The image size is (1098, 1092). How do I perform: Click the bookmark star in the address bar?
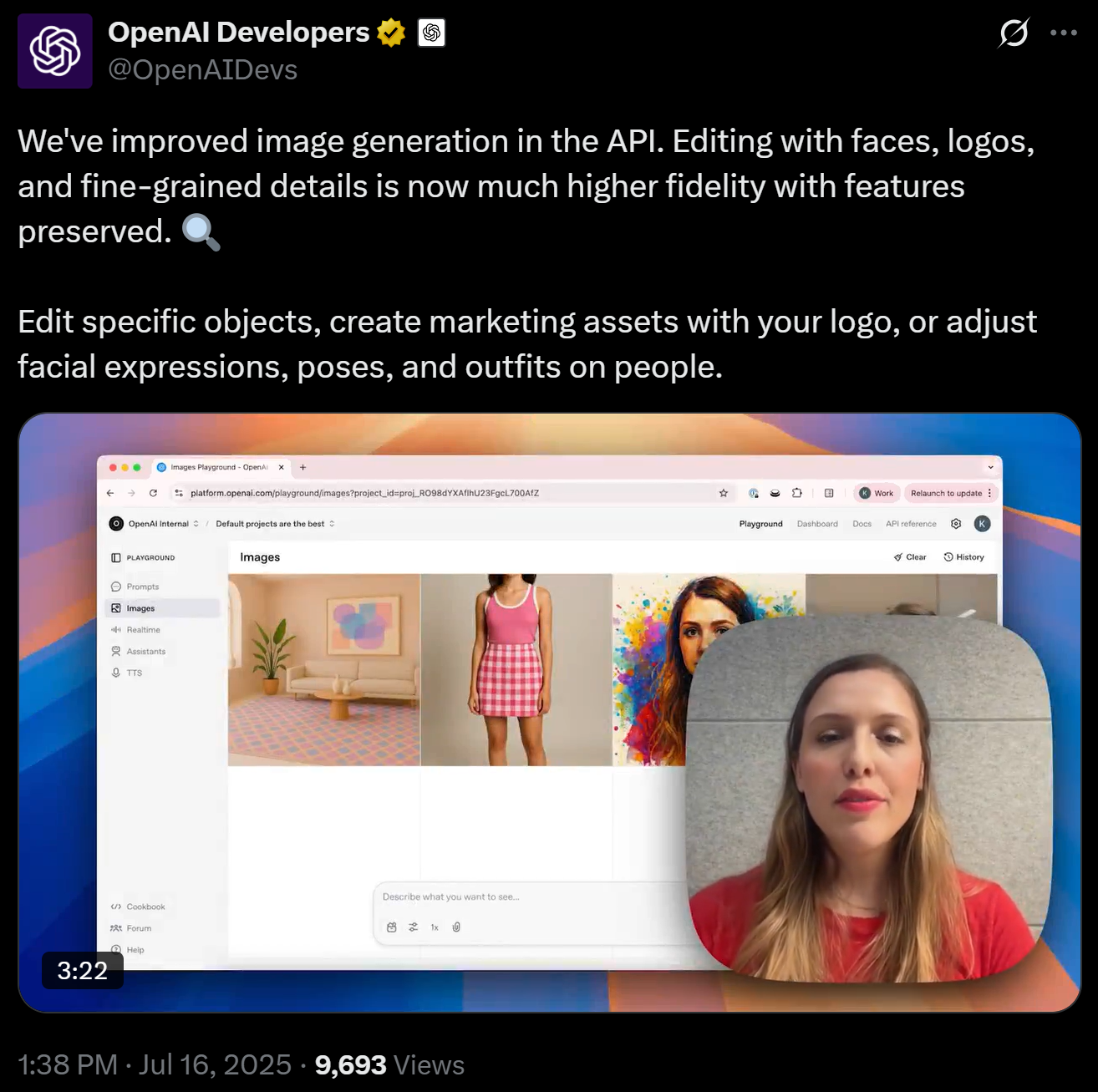pyautogui.click(x=724, y=493)
